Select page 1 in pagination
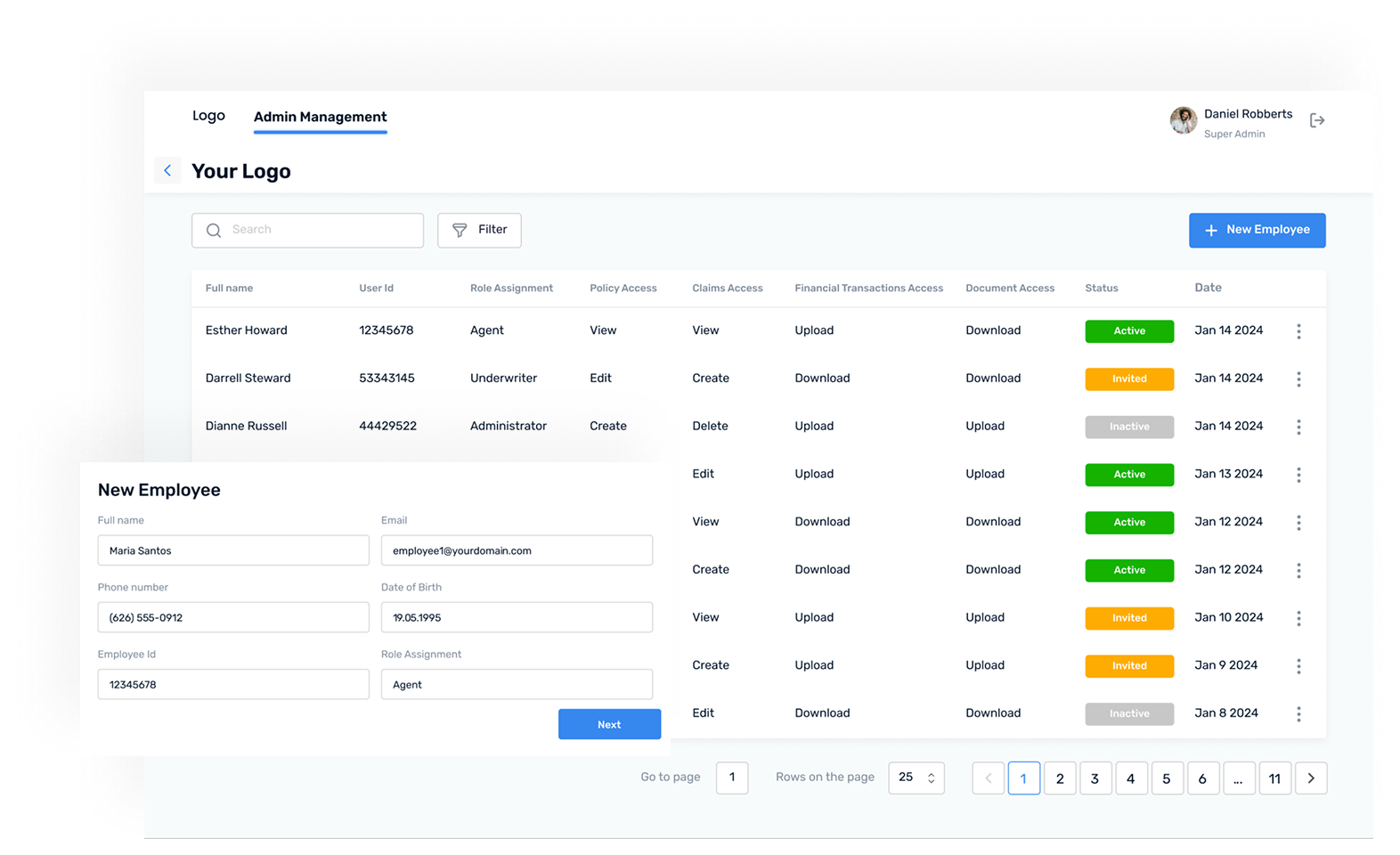1400x855 pixels. [x=1023, y=778]
